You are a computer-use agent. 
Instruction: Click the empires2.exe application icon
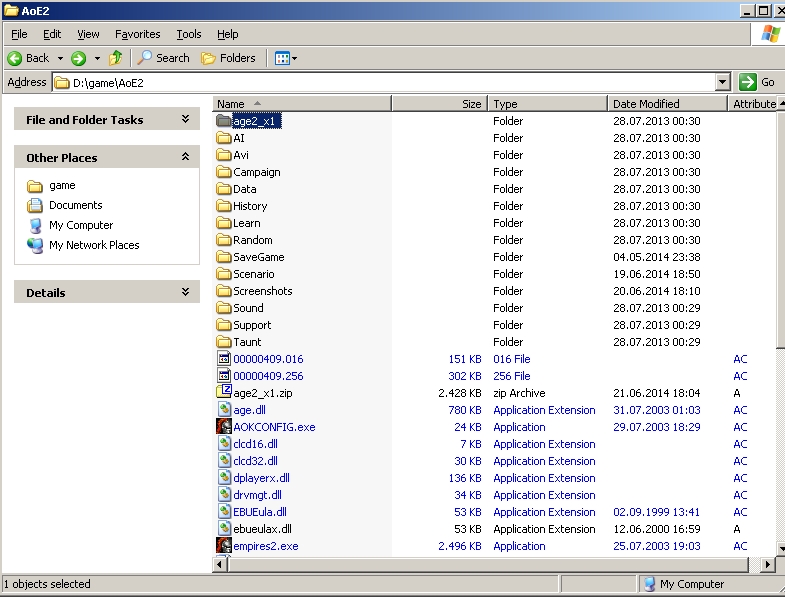[224, 545]
